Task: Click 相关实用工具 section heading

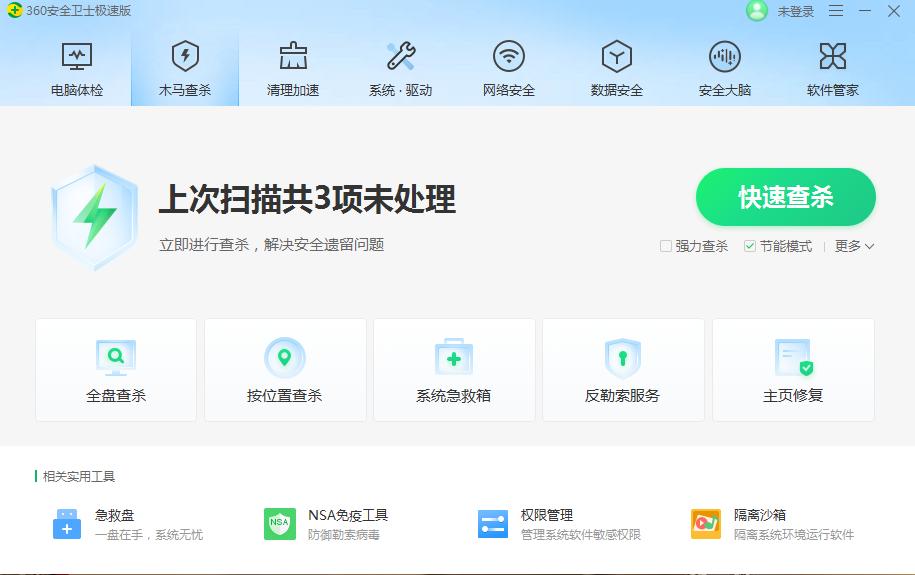Action: click(x=79, y=476)
